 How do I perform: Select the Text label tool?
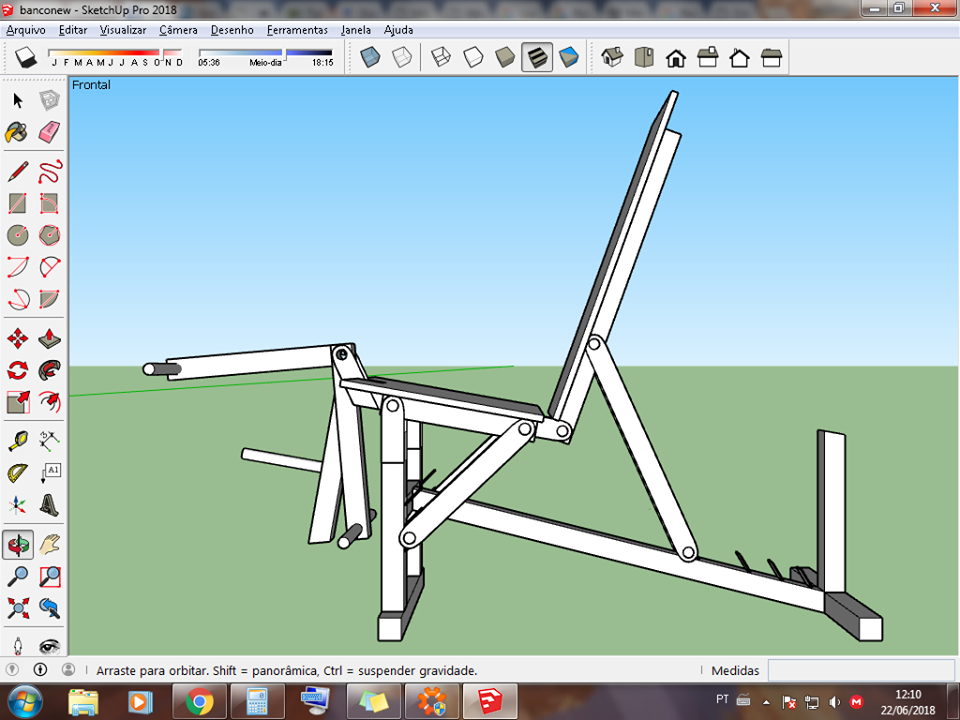[x=50, y=473]
